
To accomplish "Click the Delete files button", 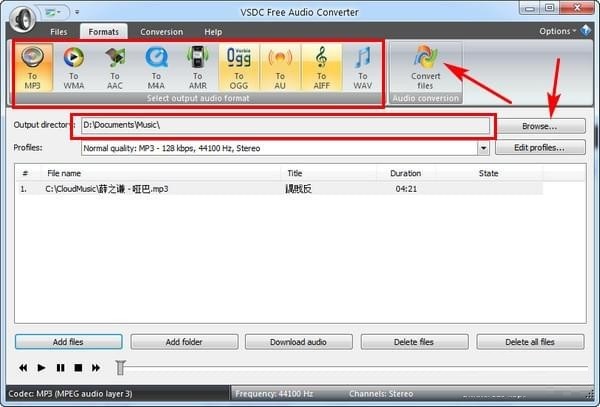I will [x=414, y=342].
